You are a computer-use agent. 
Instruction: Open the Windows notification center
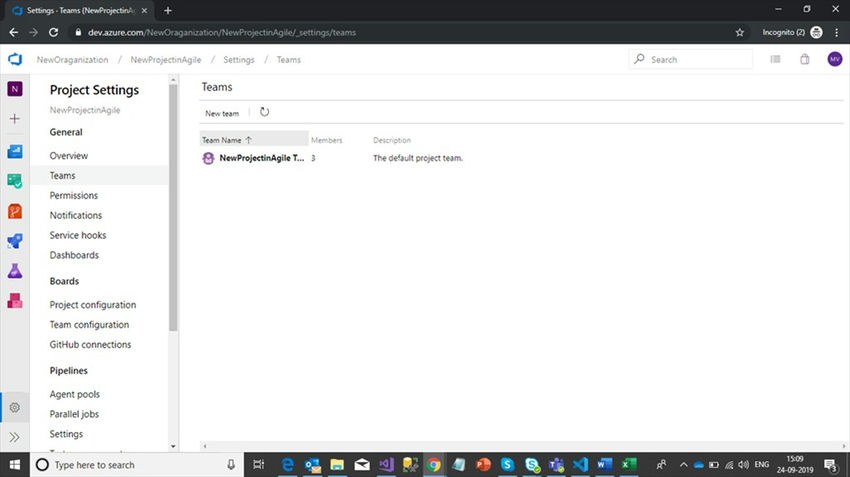point(830,465)
